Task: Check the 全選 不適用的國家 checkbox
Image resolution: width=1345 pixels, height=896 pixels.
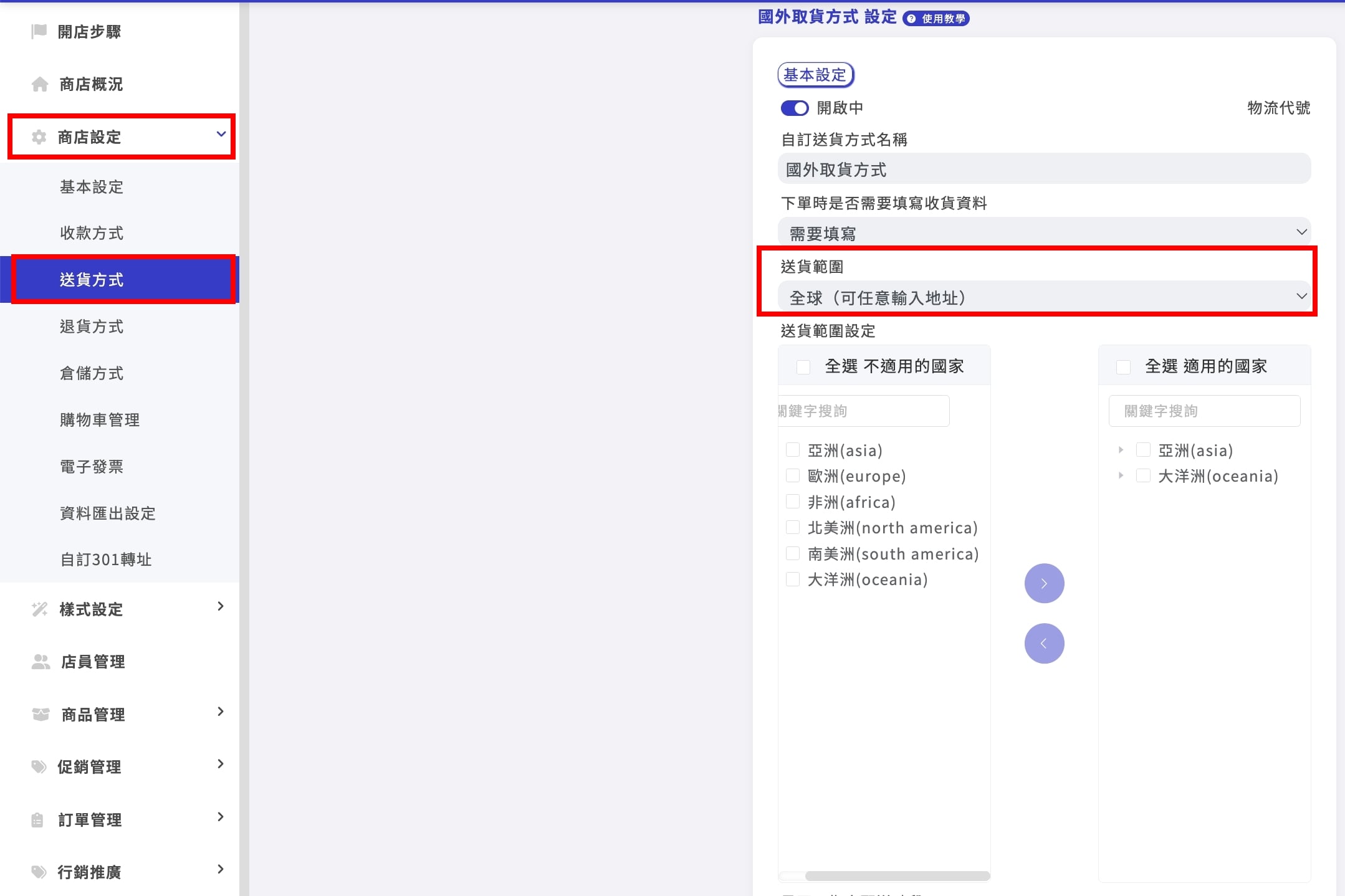Action: click(x=803, y=366)
